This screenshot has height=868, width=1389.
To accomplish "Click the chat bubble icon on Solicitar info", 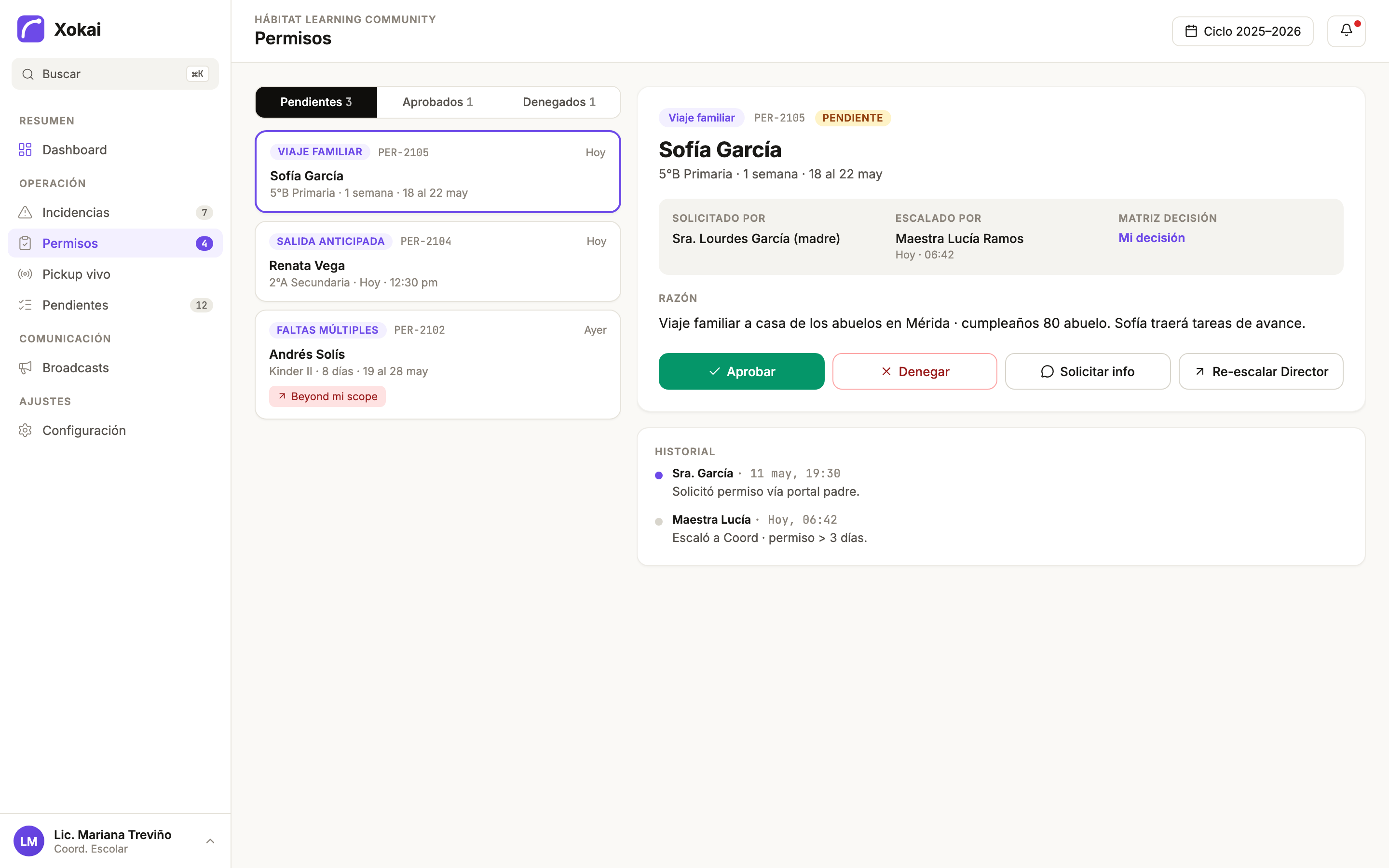I will [x=1047, y=371].
